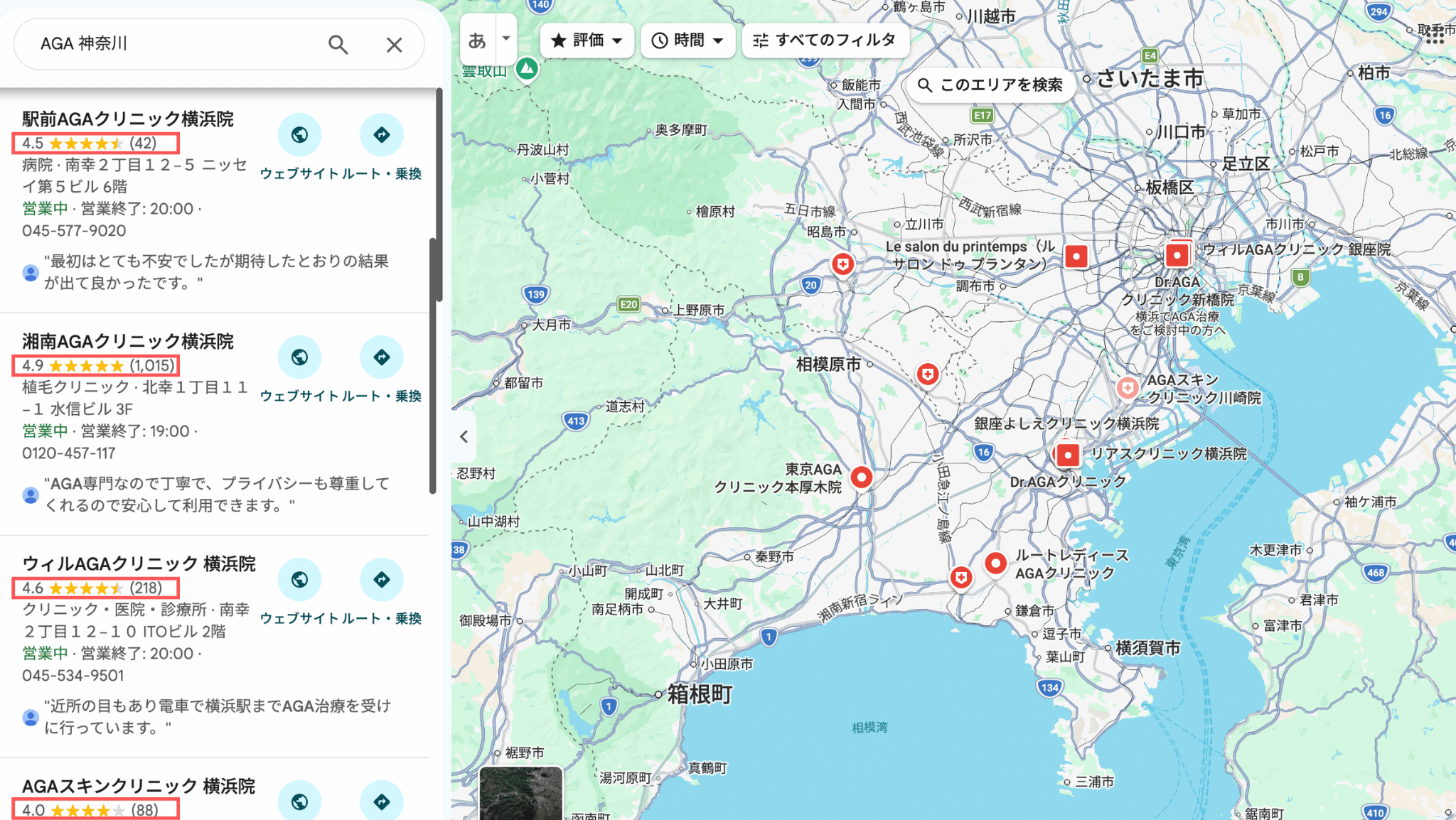Image resolution: width=1456 pixels, height=820 pixels.
Task: Select the medical pin near 昭島市
Action: [x=842, y=265]
